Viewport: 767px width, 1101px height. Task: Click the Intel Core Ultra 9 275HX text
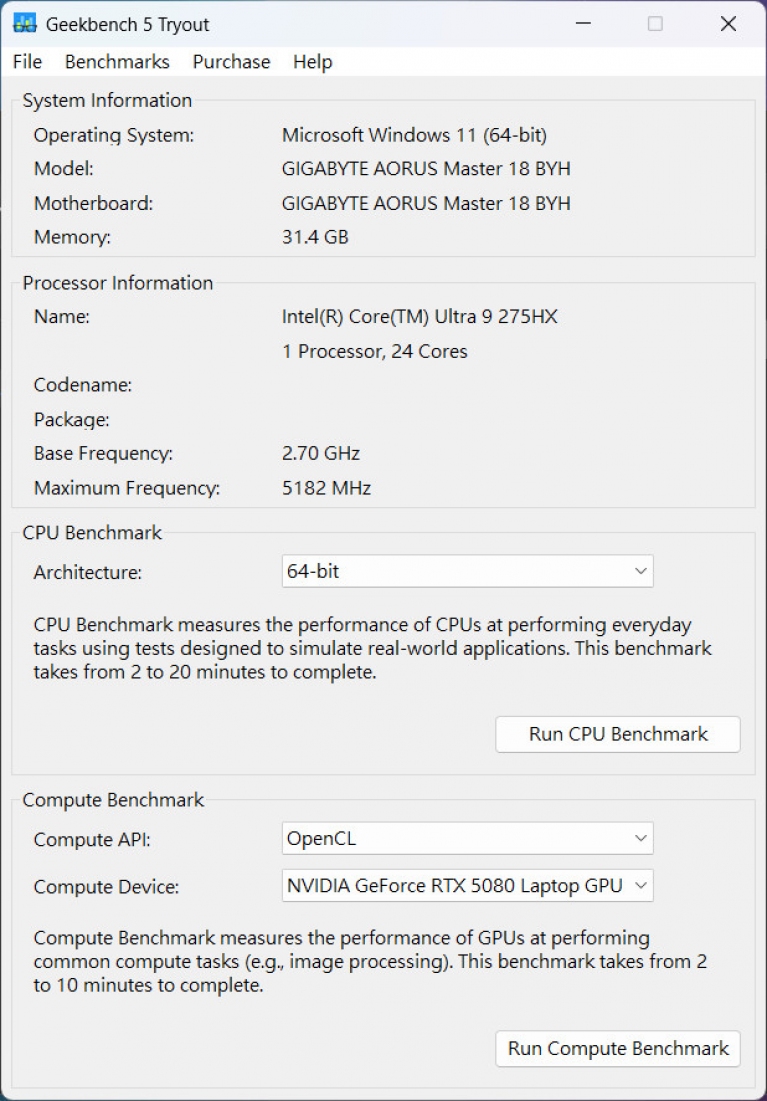419,317
